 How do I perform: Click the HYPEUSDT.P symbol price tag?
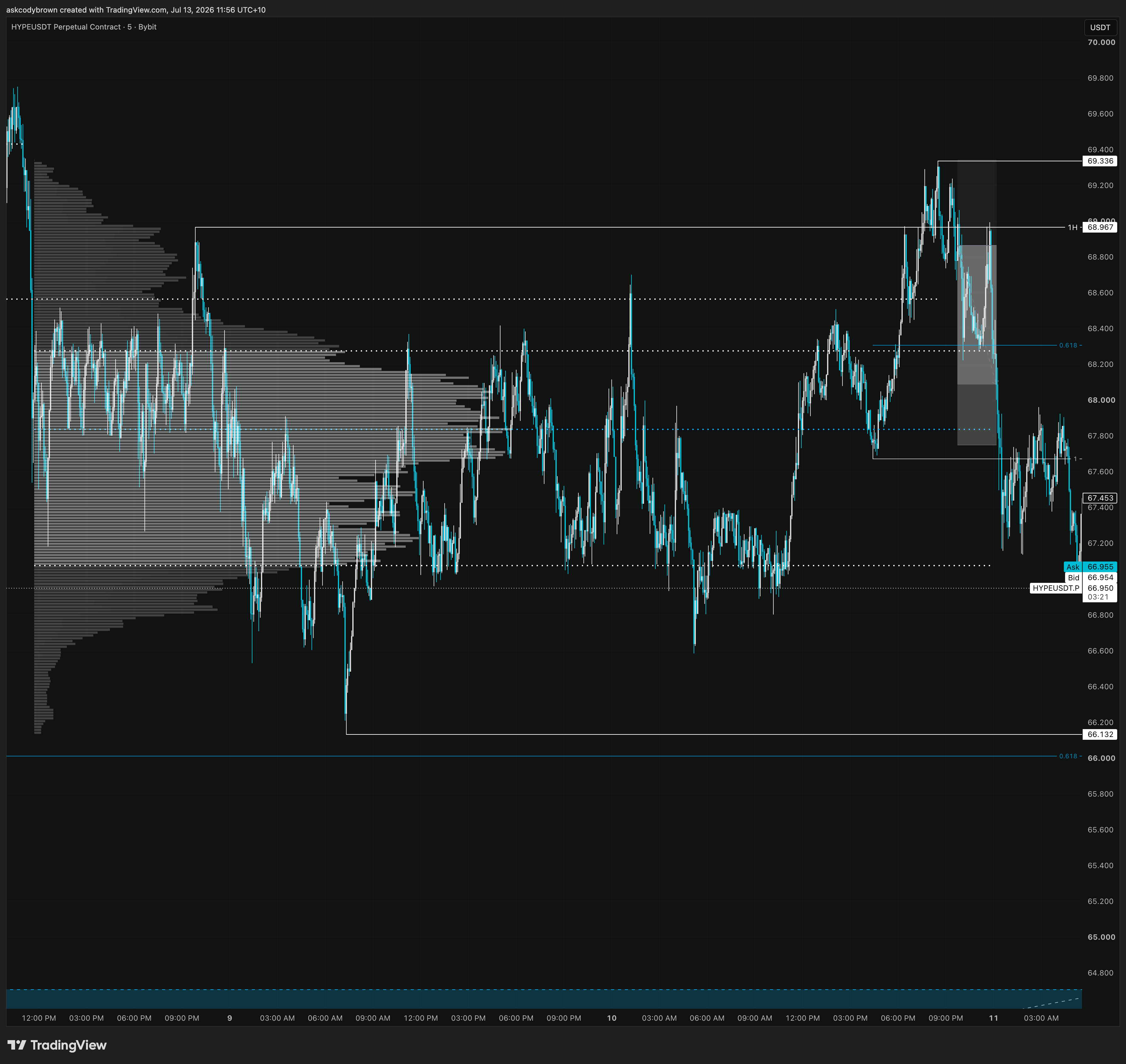coord(1056,588)
